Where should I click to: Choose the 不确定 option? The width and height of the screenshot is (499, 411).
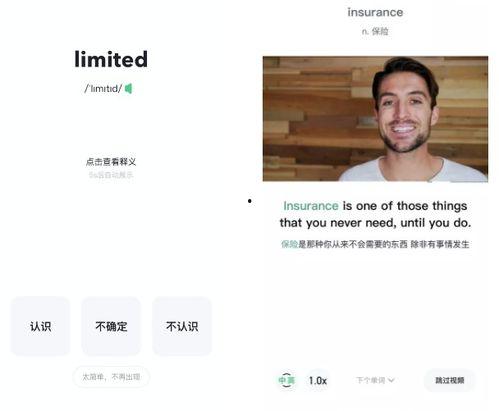tap(111, 326)
